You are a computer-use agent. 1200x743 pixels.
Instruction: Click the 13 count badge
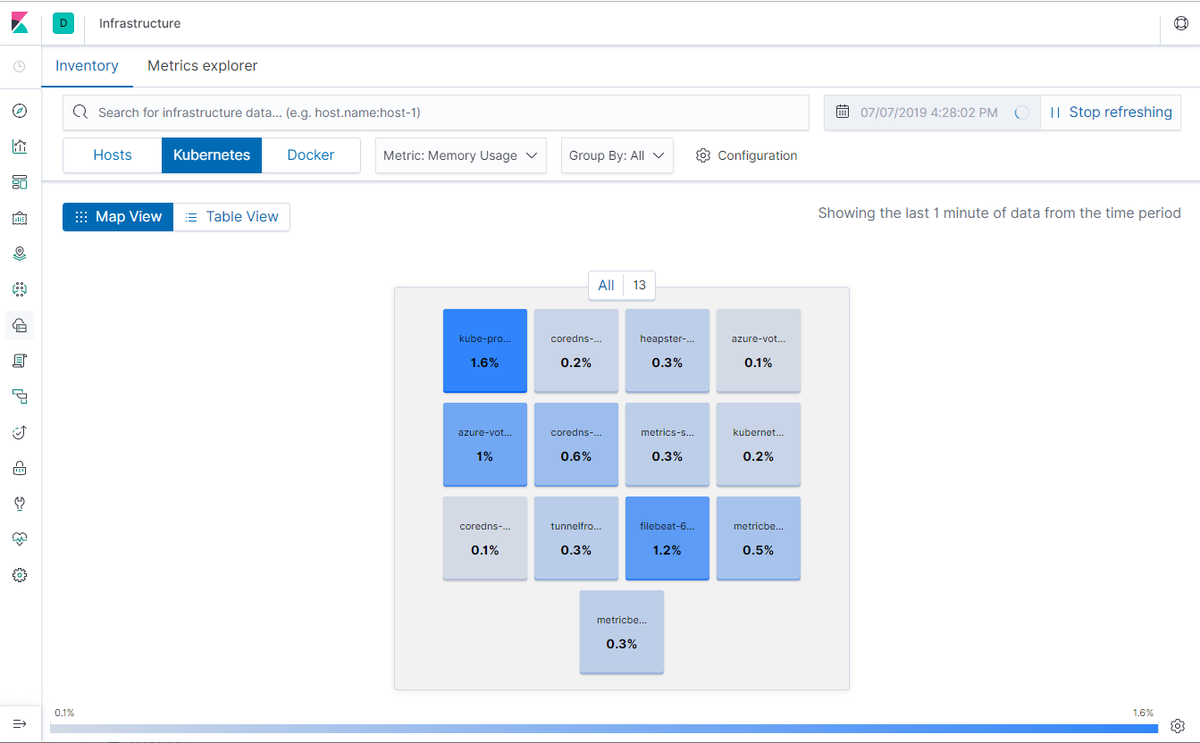(x=639, y=285)
